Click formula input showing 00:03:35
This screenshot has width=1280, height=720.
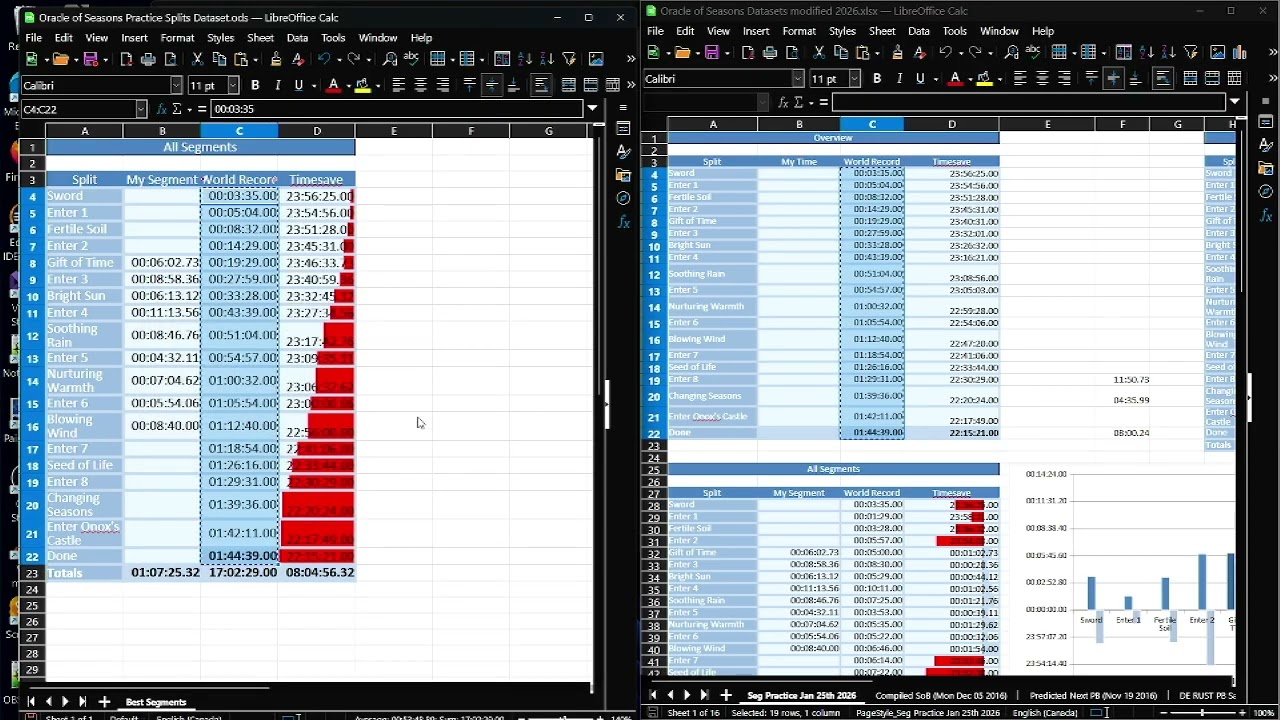(397, 109)
